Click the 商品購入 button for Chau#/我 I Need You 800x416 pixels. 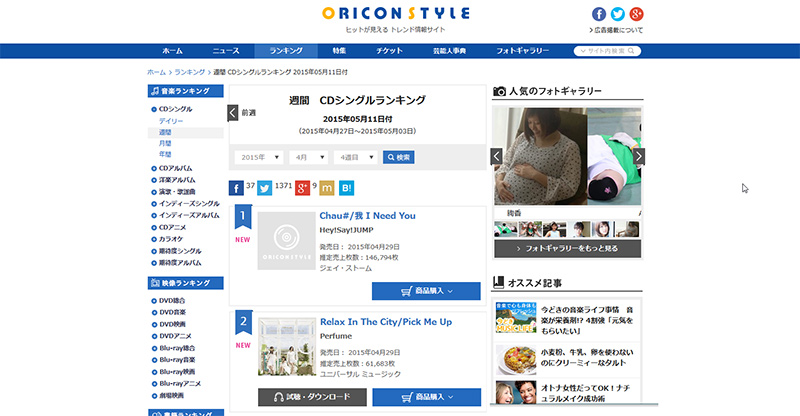(x=426, y=291)
